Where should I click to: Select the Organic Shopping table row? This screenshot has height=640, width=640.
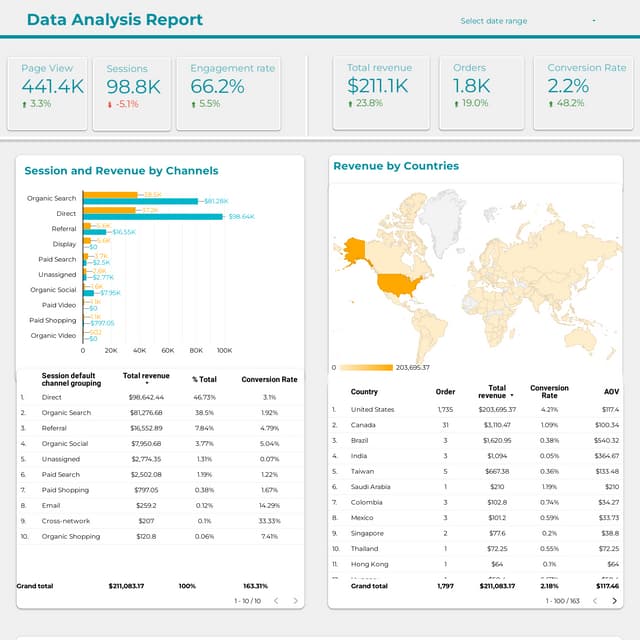pos(160,536)
